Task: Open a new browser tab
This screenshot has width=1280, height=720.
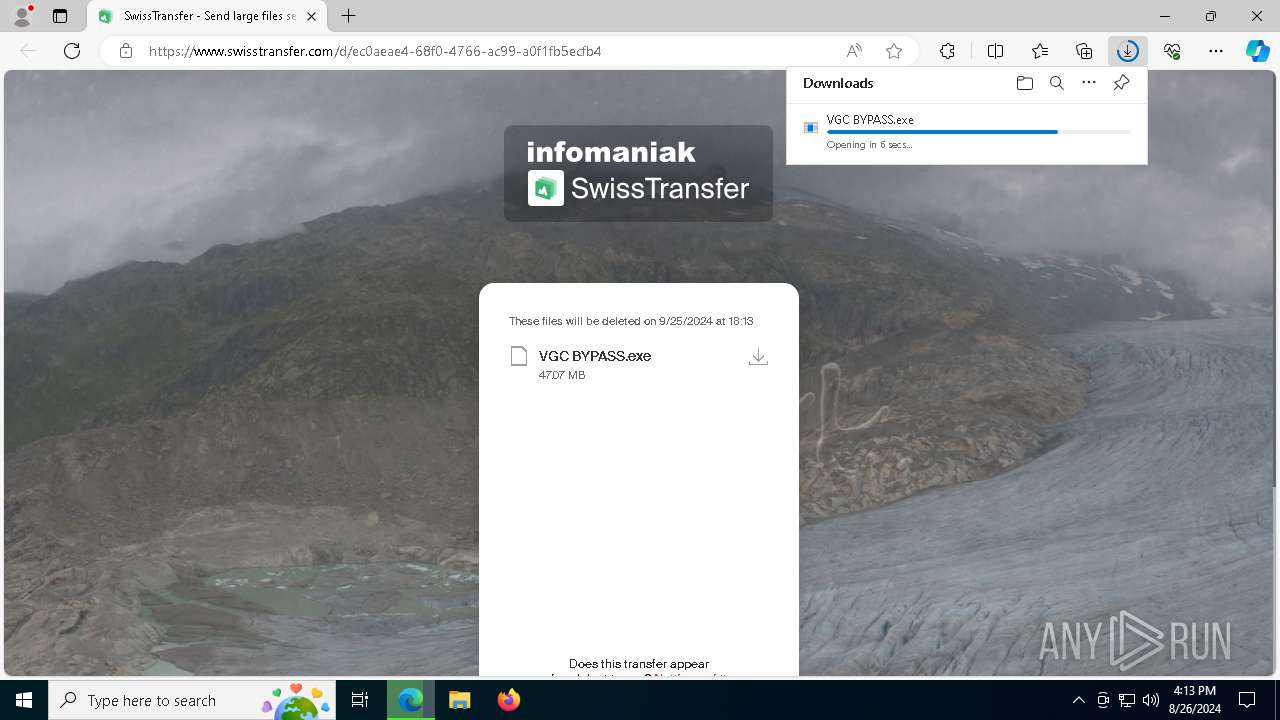Action: [348, 16]
